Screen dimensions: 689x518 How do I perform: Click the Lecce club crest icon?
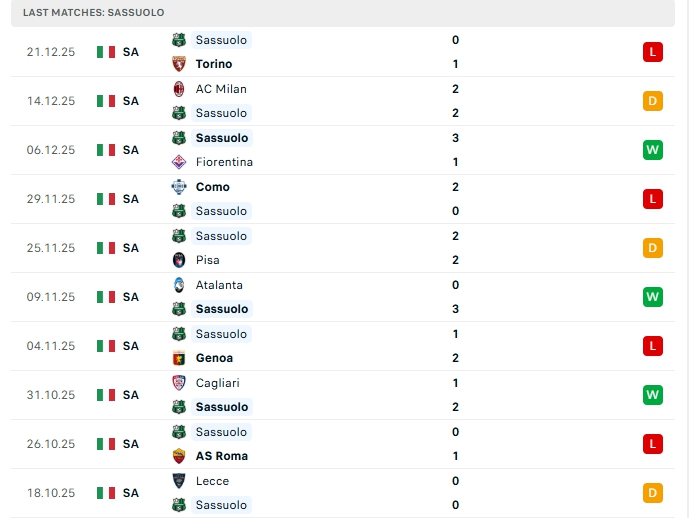pyautogui.click(x=179, y=481)
